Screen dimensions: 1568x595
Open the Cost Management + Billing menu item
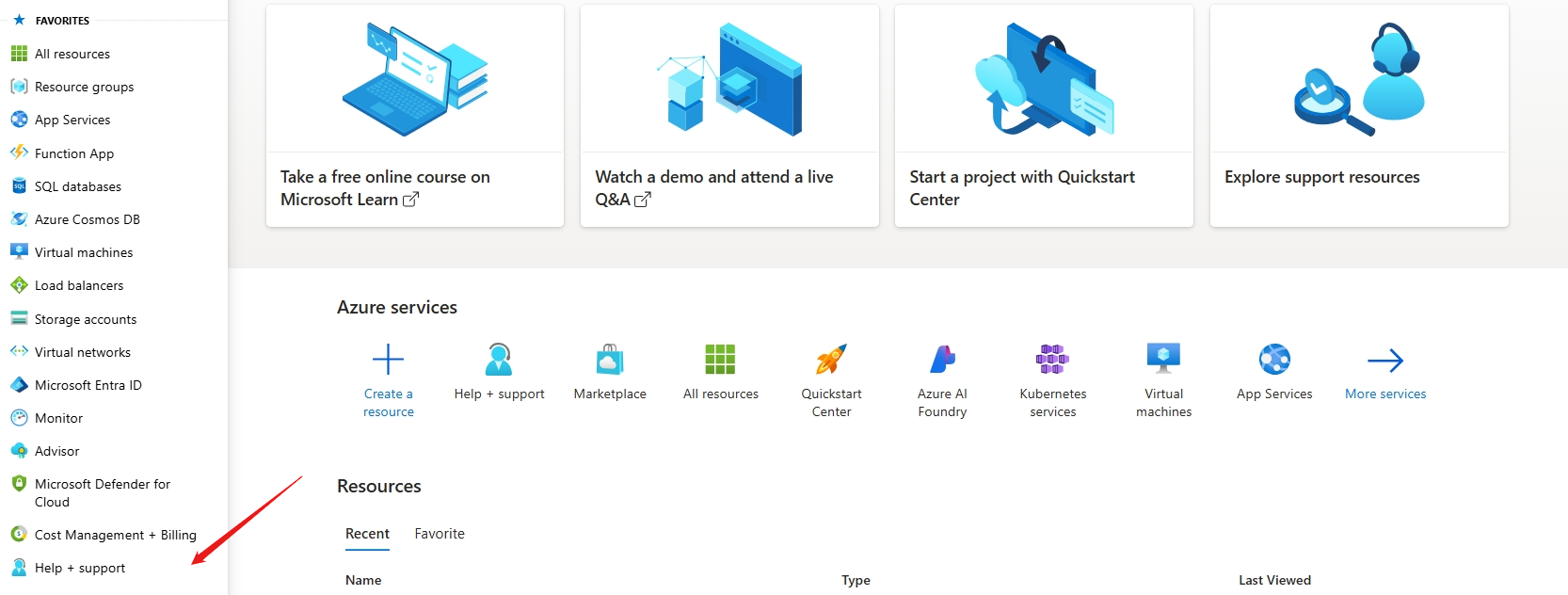click(114, 535)
